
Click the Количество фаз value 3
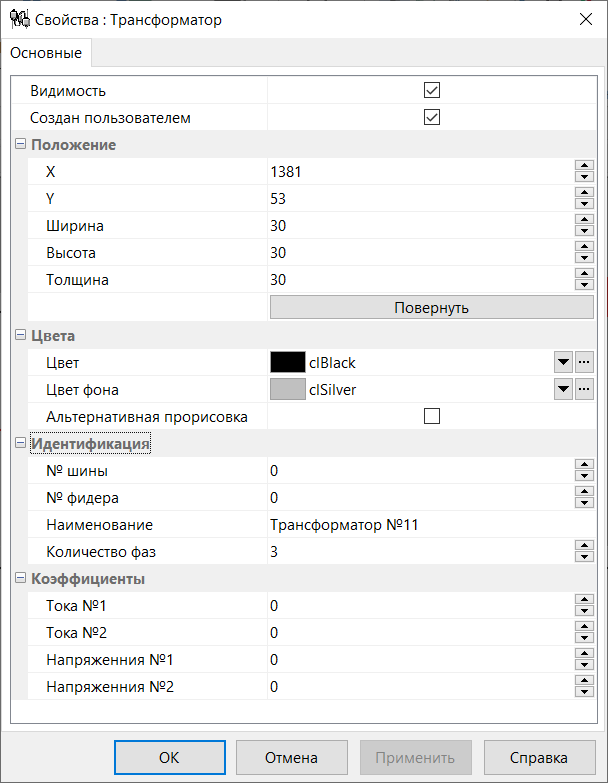pos(421,552)
